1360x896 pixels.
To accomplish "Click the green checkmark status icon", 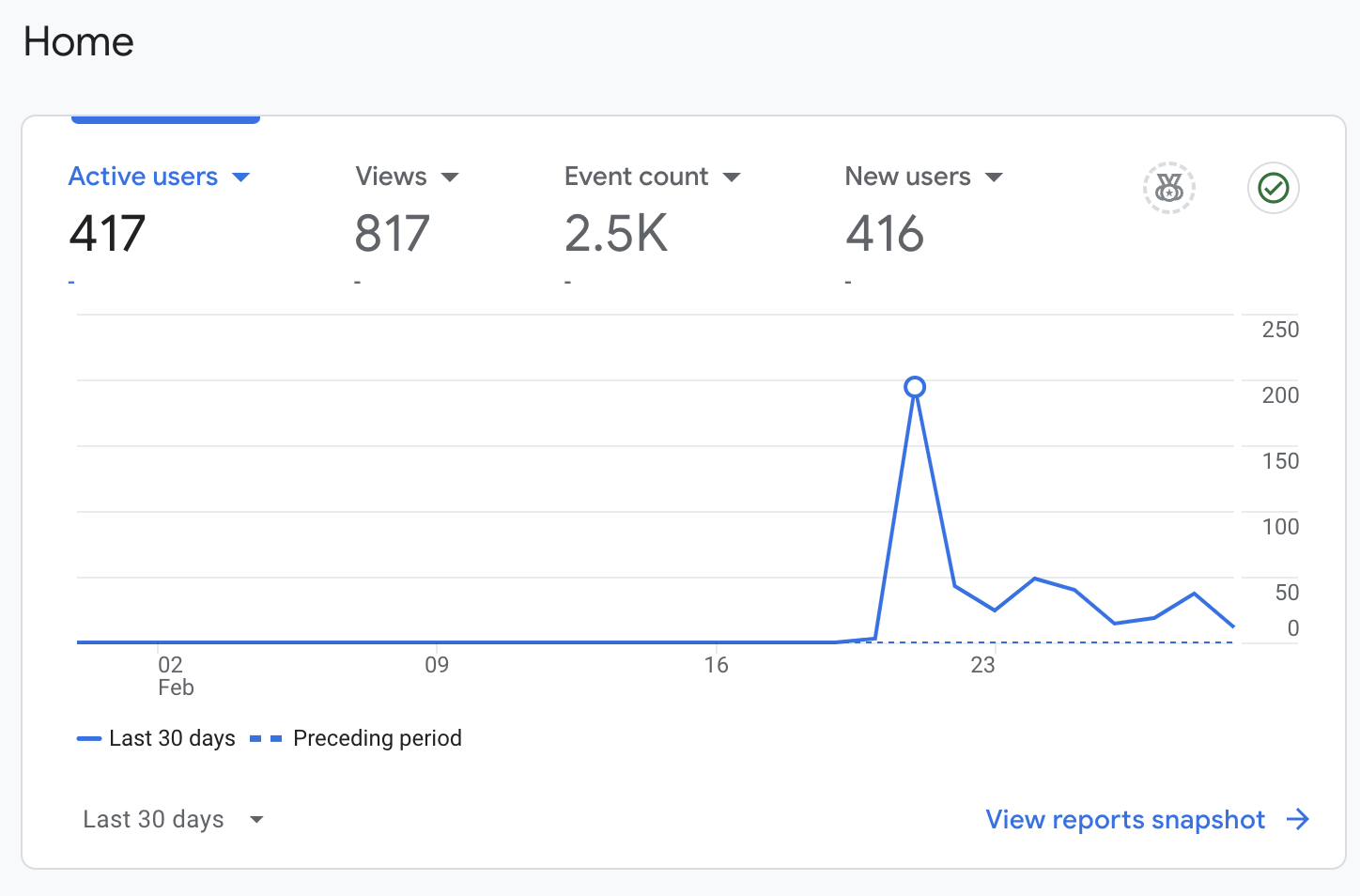I will click(x=1274, y=188).
